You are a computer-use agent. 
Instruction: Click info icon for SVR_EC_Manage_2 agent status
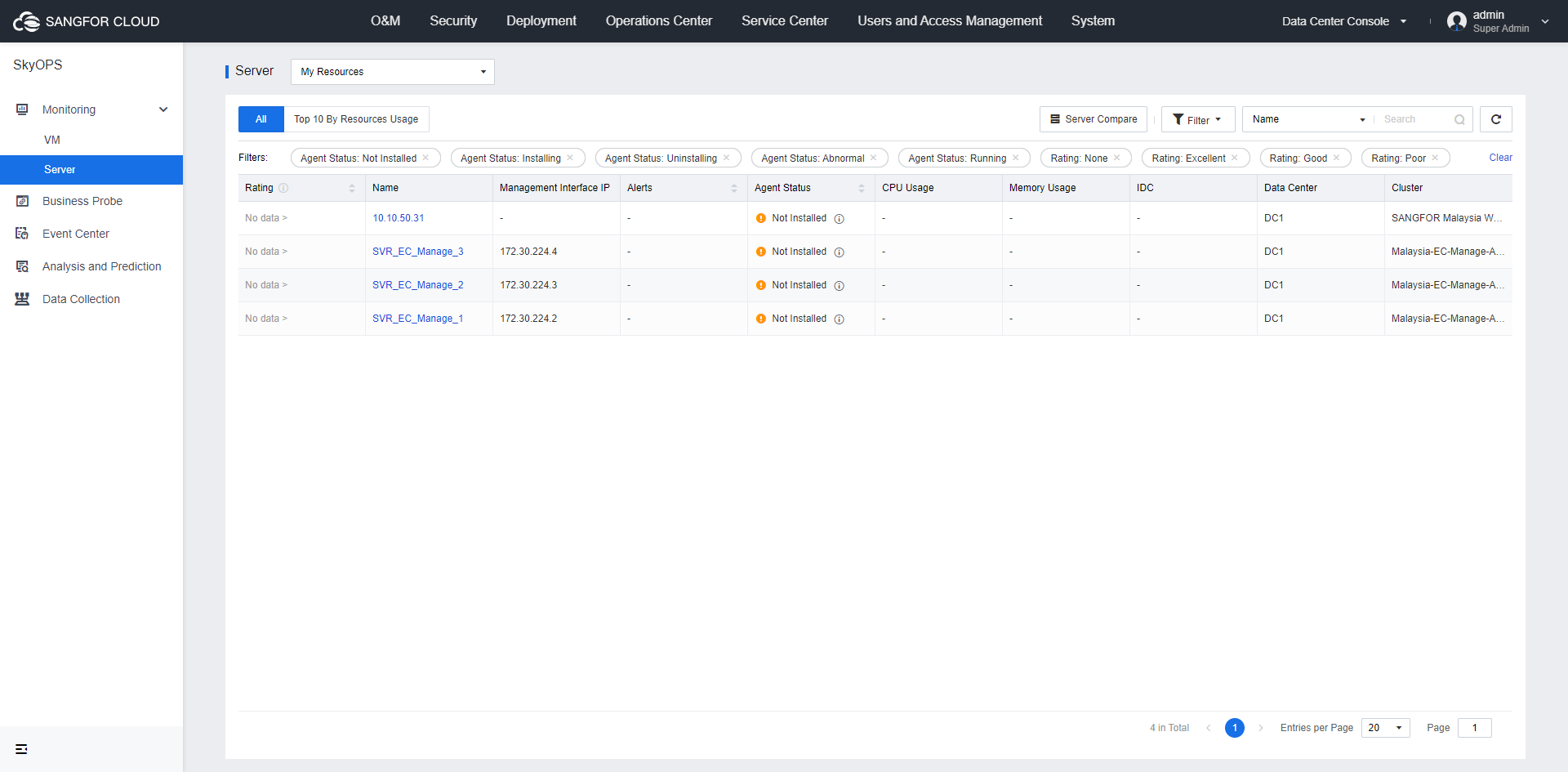point(839,285)
